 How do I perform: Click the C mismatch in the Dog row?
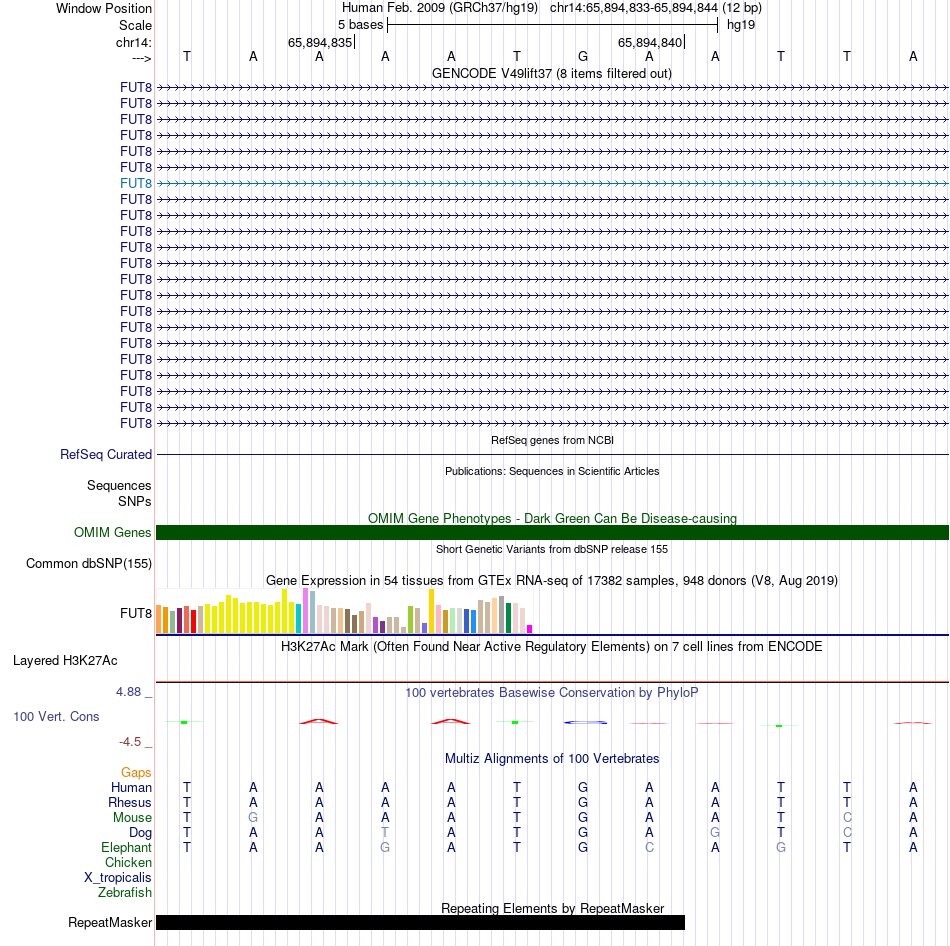click(x=847, y=833)
